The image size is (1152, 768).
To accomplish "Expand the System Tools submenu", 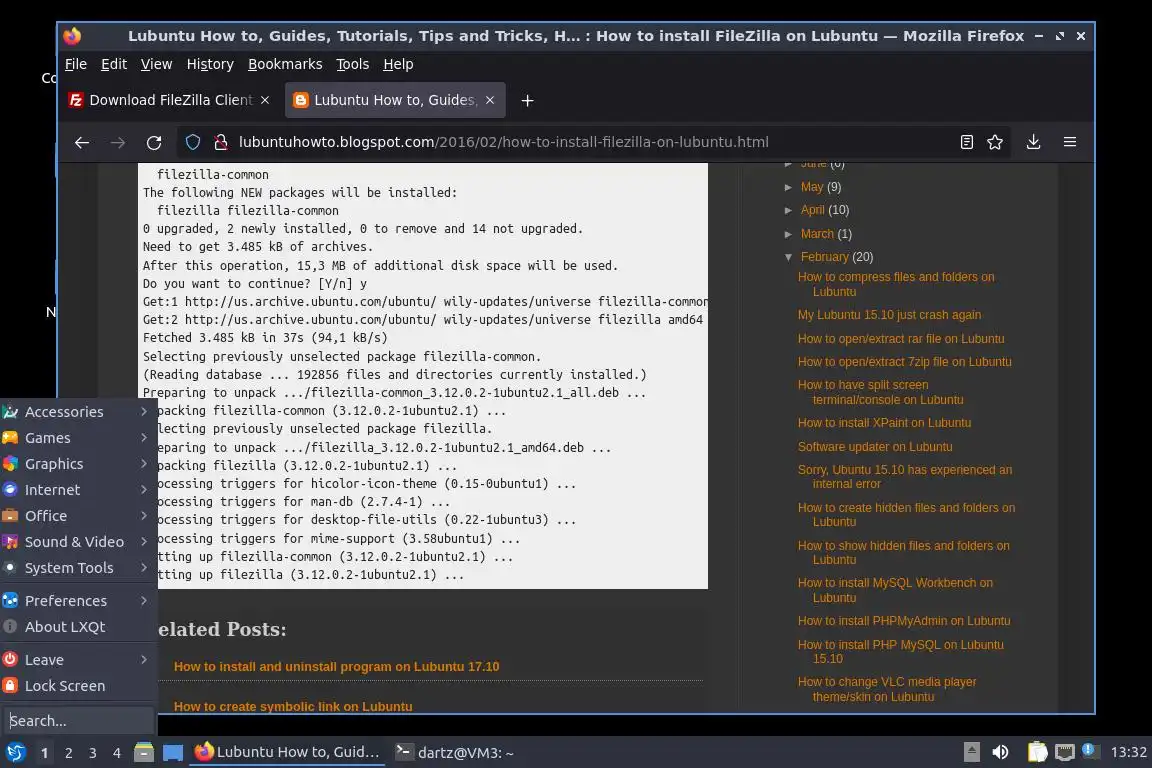I will tap(79, 568).
